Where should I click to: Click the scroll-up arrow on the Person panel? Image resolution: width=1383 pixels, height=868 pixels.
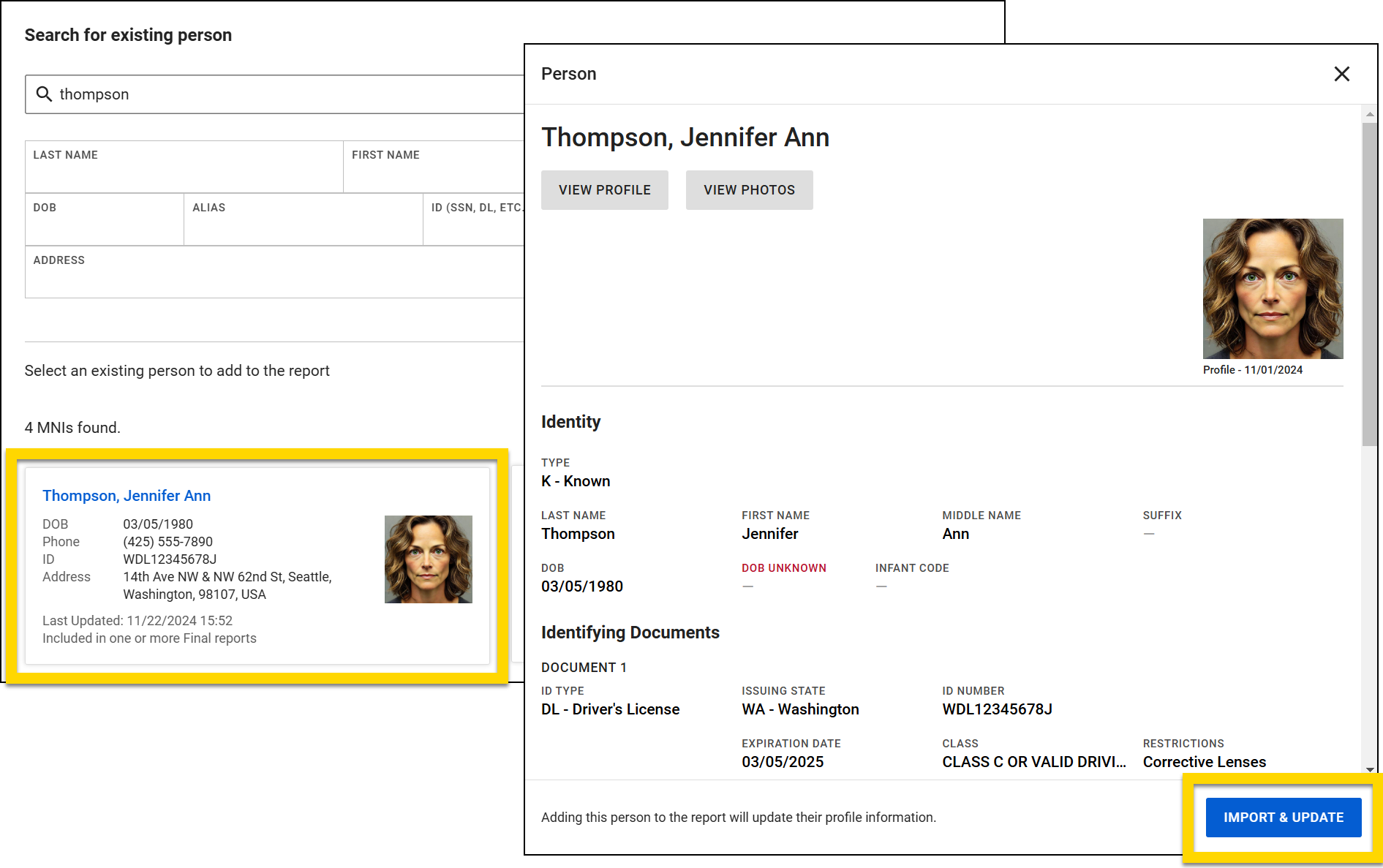(1368, 115)
